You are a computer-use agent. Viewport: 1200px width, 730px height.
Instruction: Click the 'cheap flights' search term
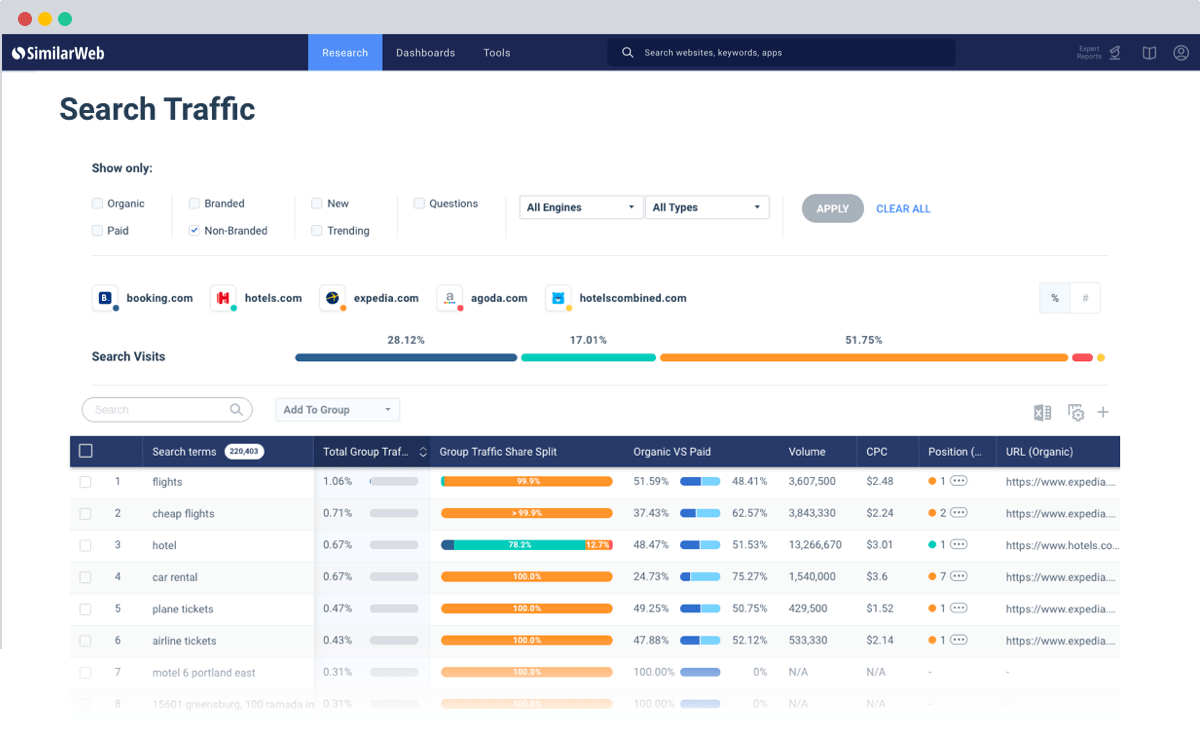(183, 513)
